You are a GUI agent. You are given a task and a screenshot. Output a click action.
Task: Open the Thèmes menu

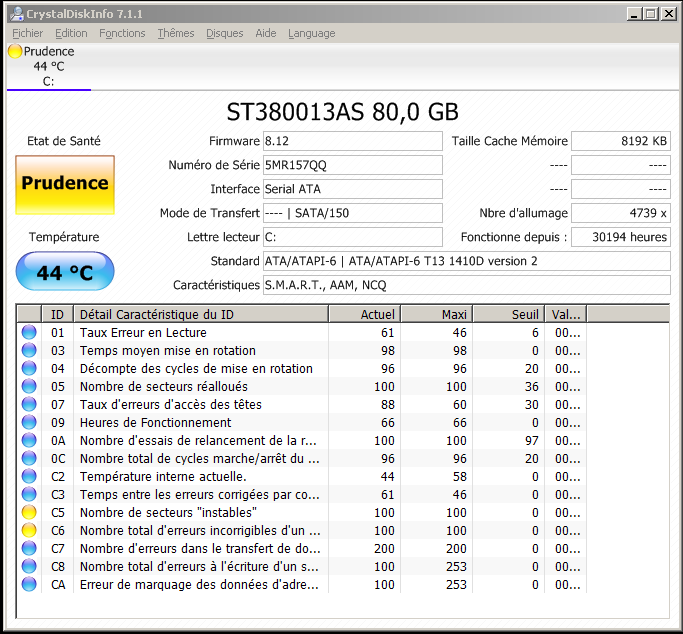(176, 33)
